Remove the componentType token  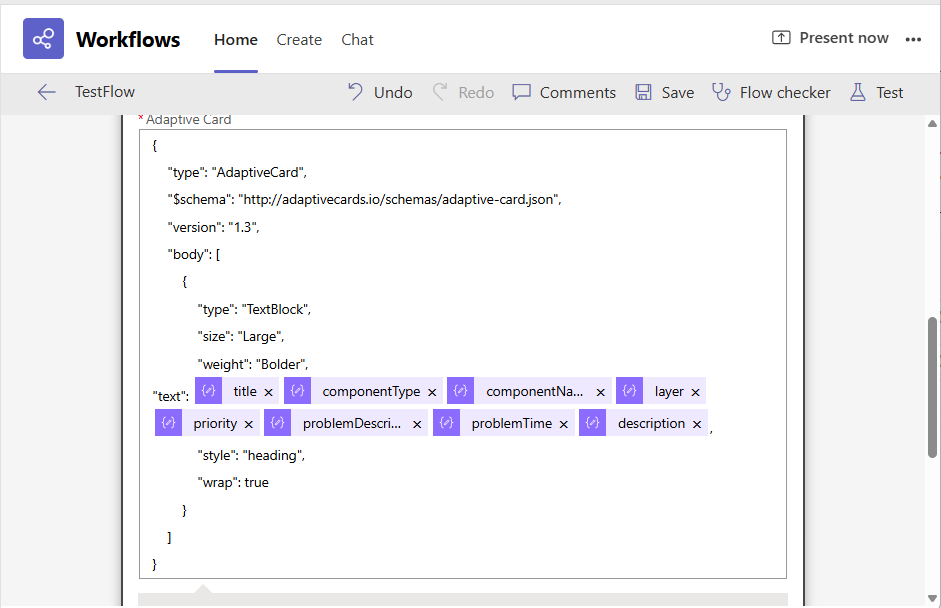click(x=432, y=393)
